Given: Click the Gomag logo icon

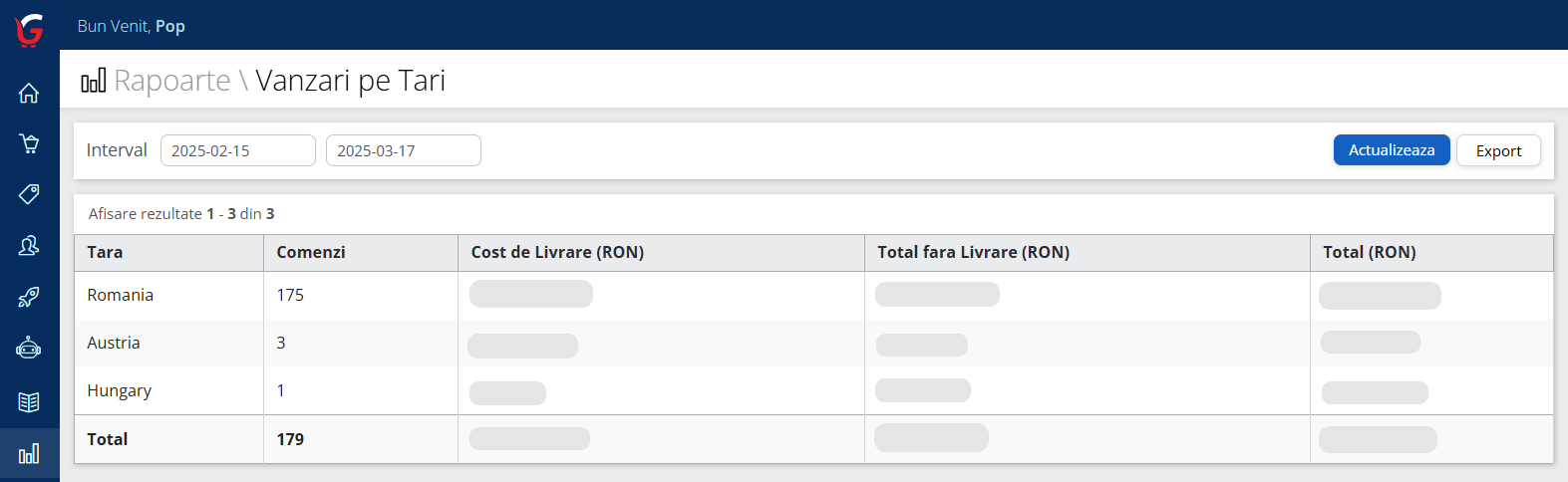Looking at the screenshot, I should click(x=29, y=30).
